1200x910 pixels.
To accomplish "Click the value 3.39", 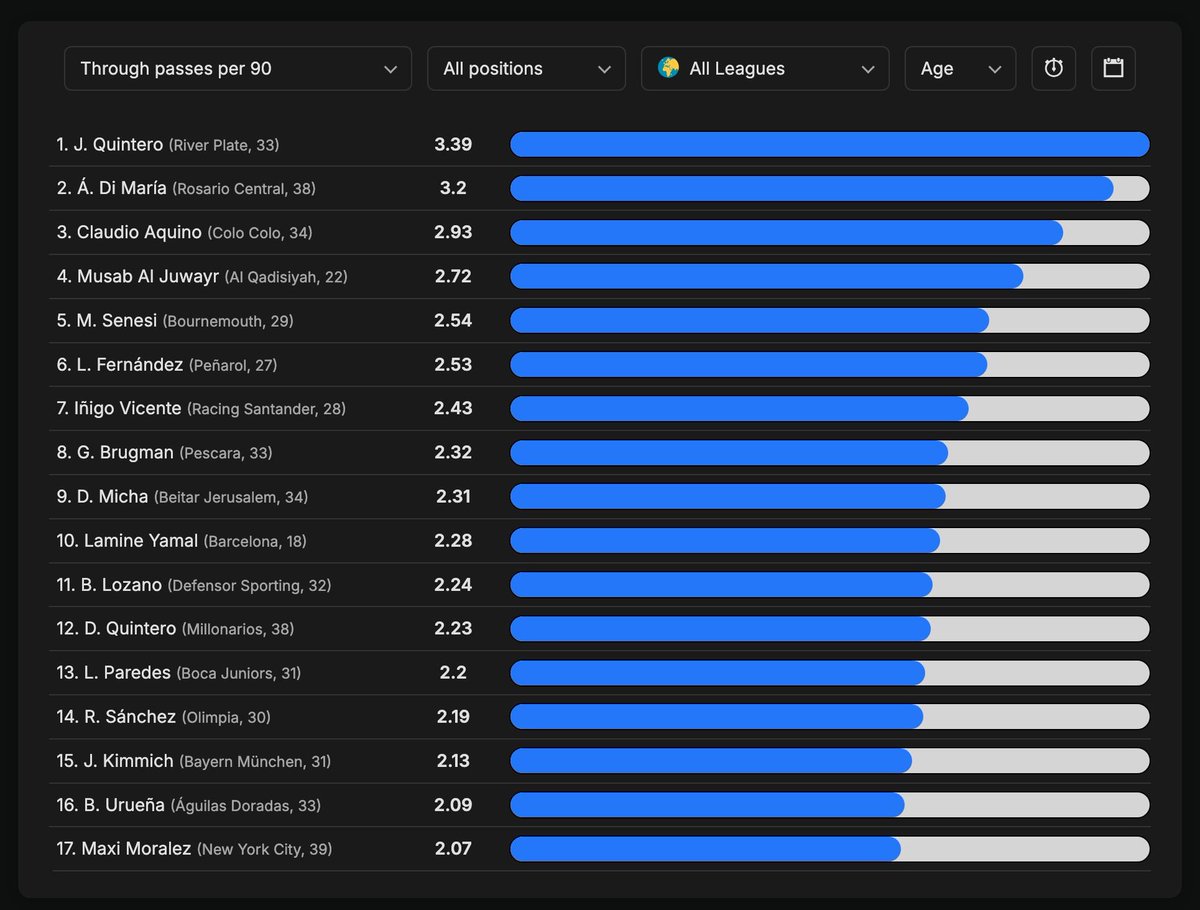I will pyautogui.click(x=453, y=144).
